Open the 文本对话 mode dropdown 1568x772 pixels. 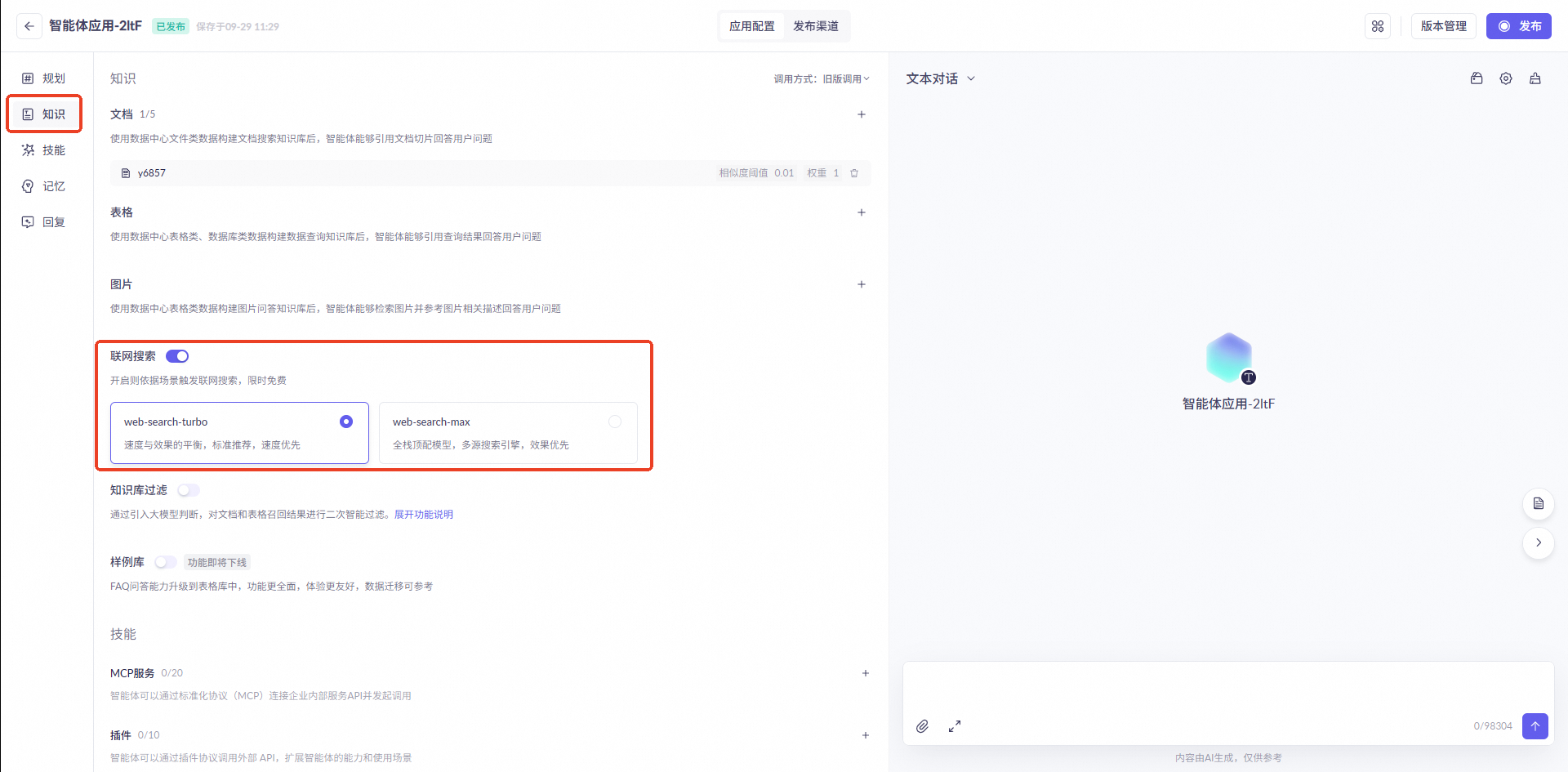(x=941, y=78)
